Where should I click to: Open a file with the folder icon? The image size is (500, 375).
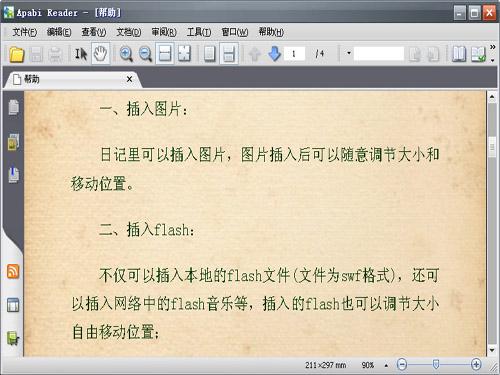pos(17,54)
